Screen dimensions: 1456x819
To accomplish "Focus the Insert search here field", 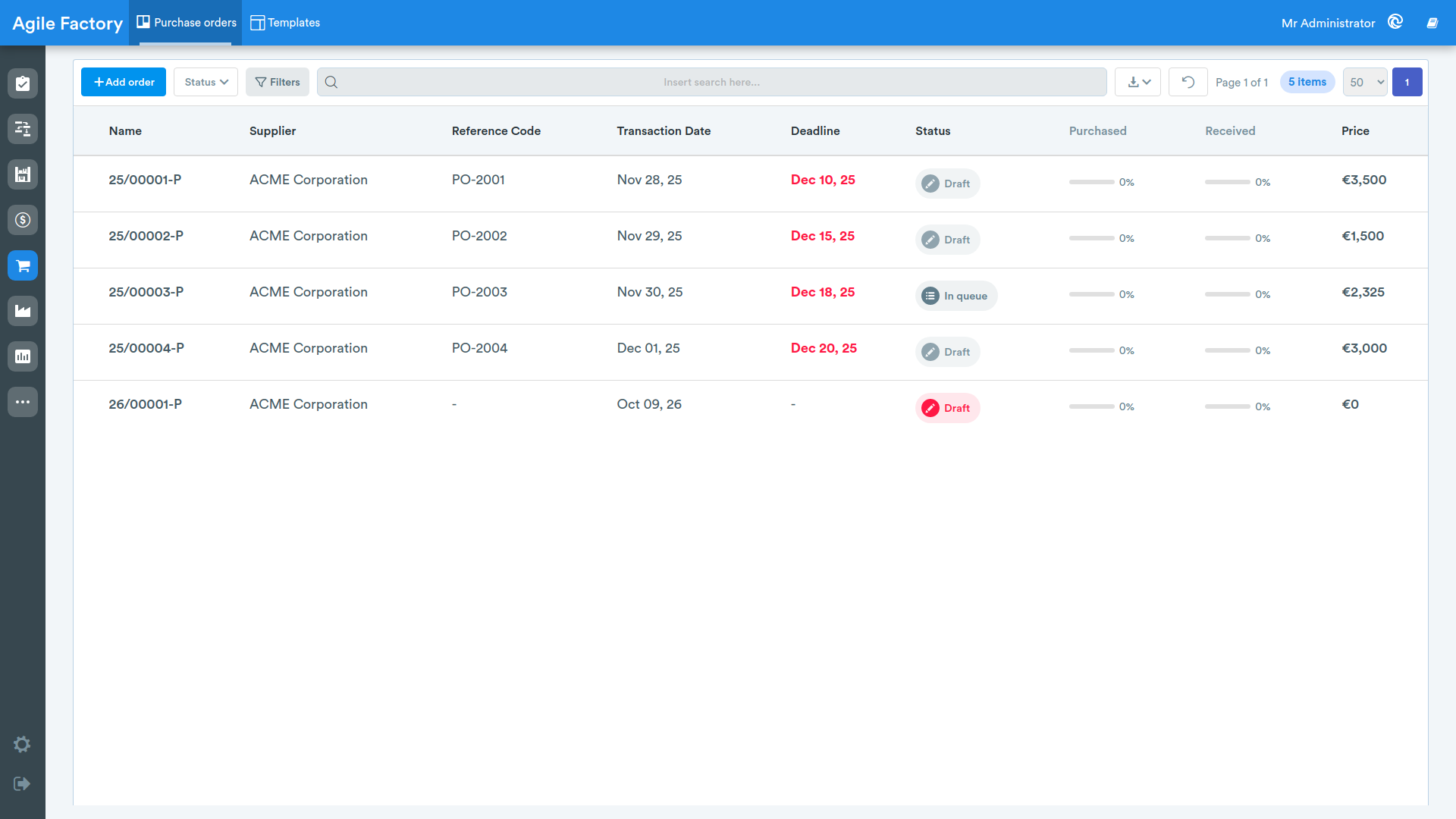I will (711, 82).
